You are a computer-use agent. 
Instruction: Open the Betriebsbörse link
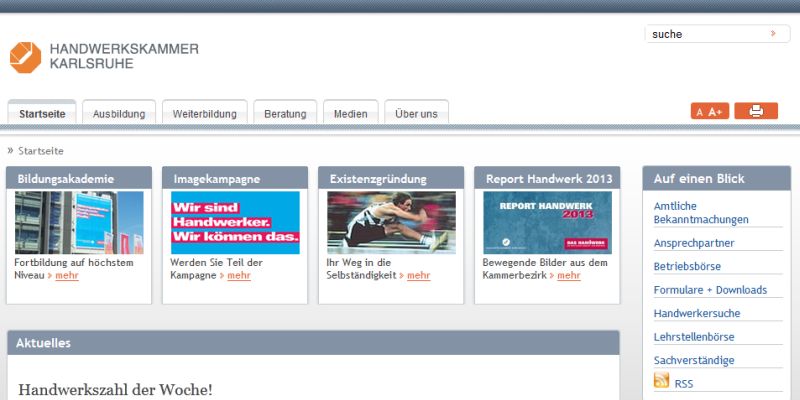687,266
